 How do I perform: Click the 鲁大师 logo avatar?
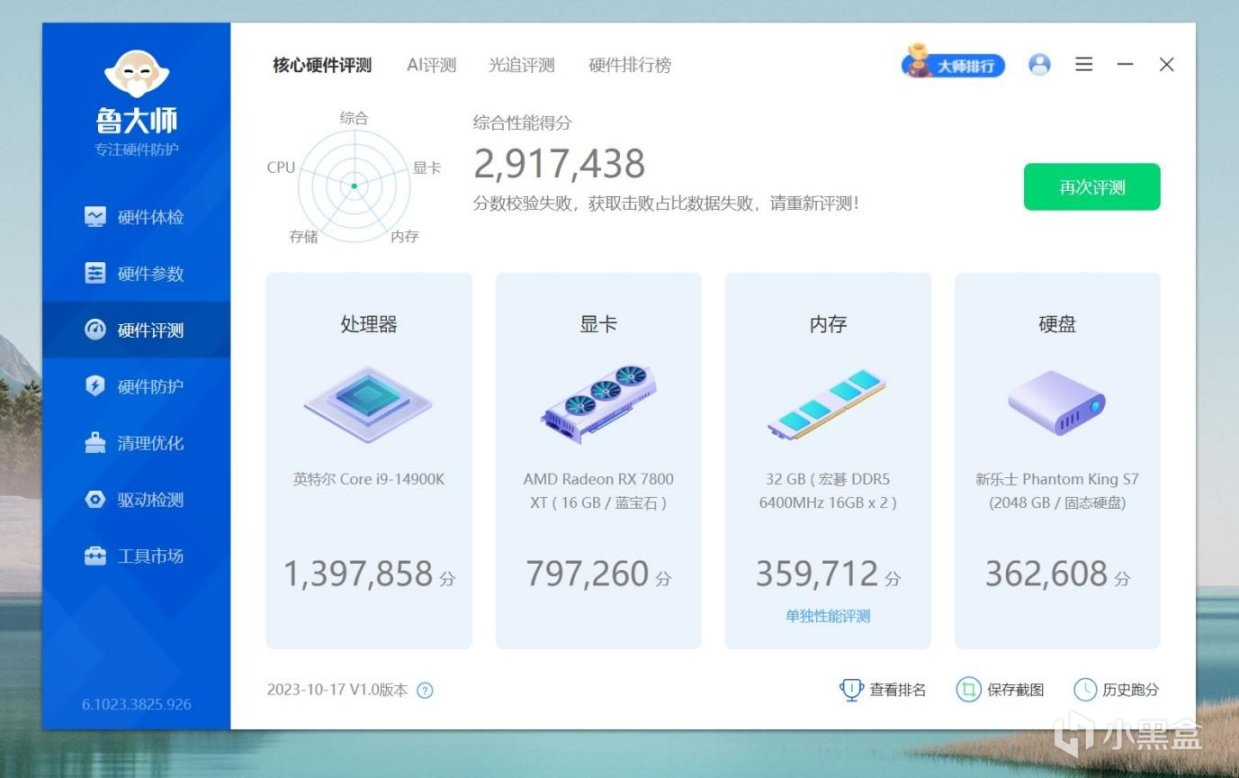point(137,75)
